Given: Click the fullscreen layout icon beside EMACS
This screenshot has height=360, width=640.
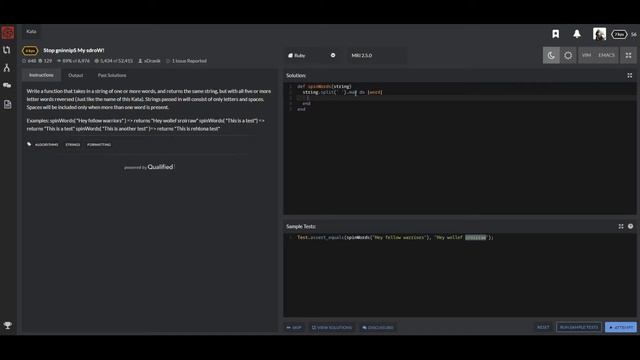Looking at the screenshot, I should [629, 56].
